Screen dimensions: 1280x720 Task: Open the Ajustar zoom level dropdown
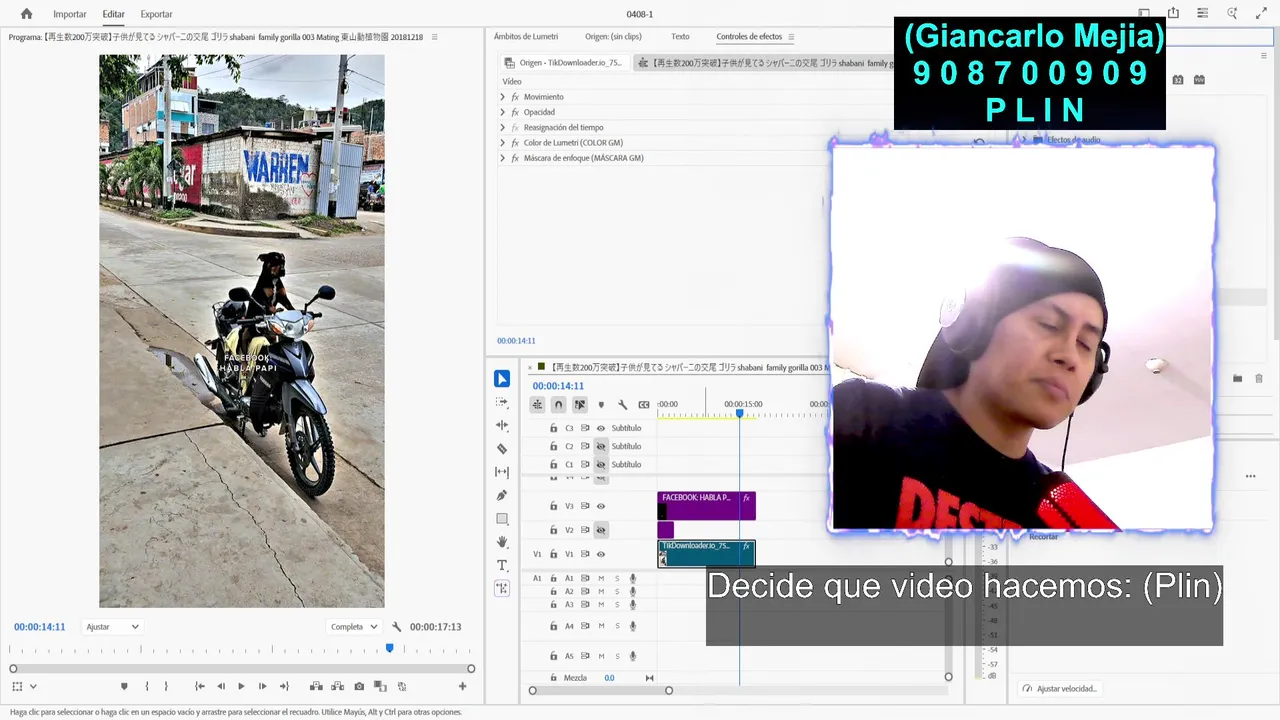click(x=112, y=627)
